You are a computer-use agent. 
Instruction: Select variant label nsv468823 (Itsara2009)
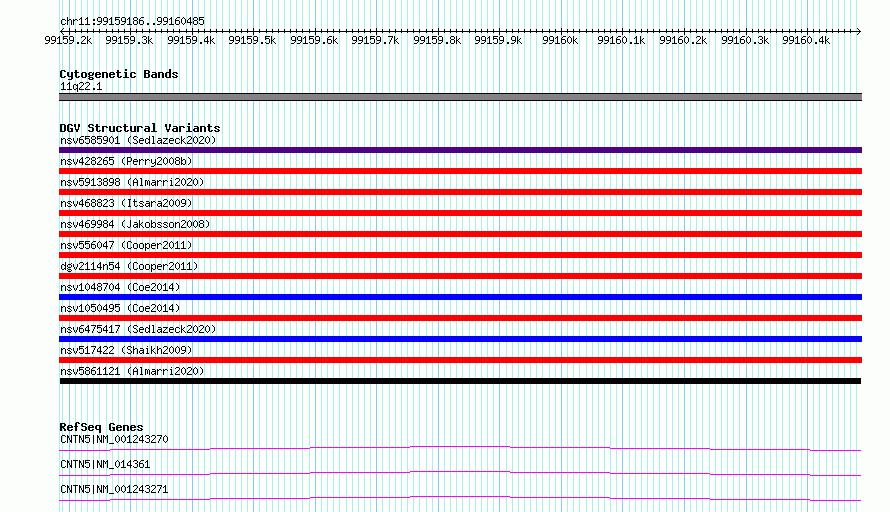point(126,203)
